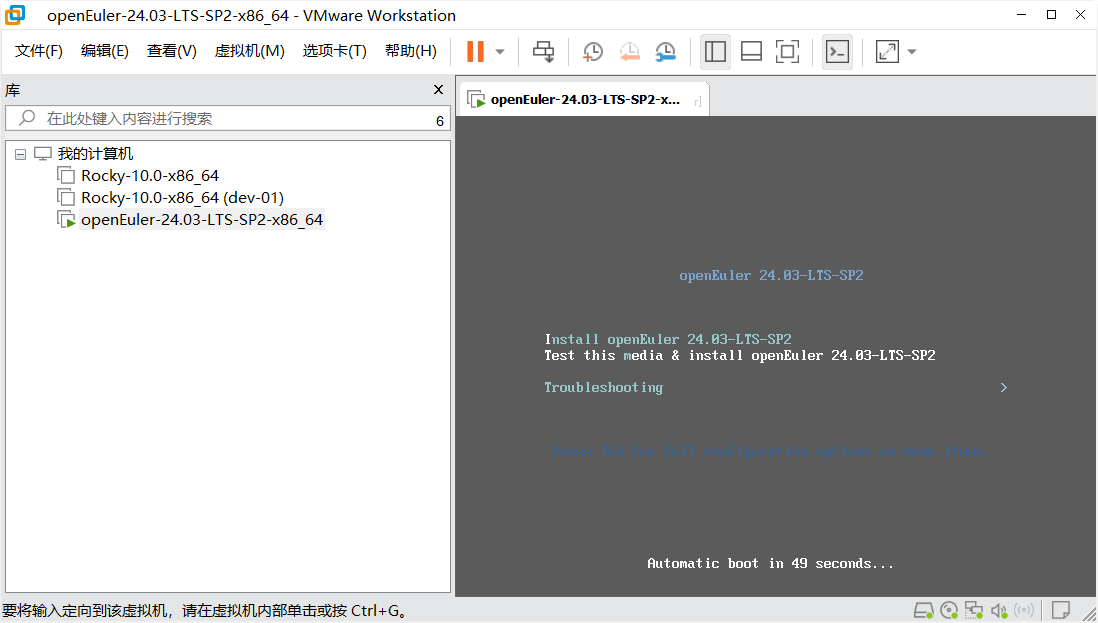Click the stretch guest display icon

click(887, 51)
